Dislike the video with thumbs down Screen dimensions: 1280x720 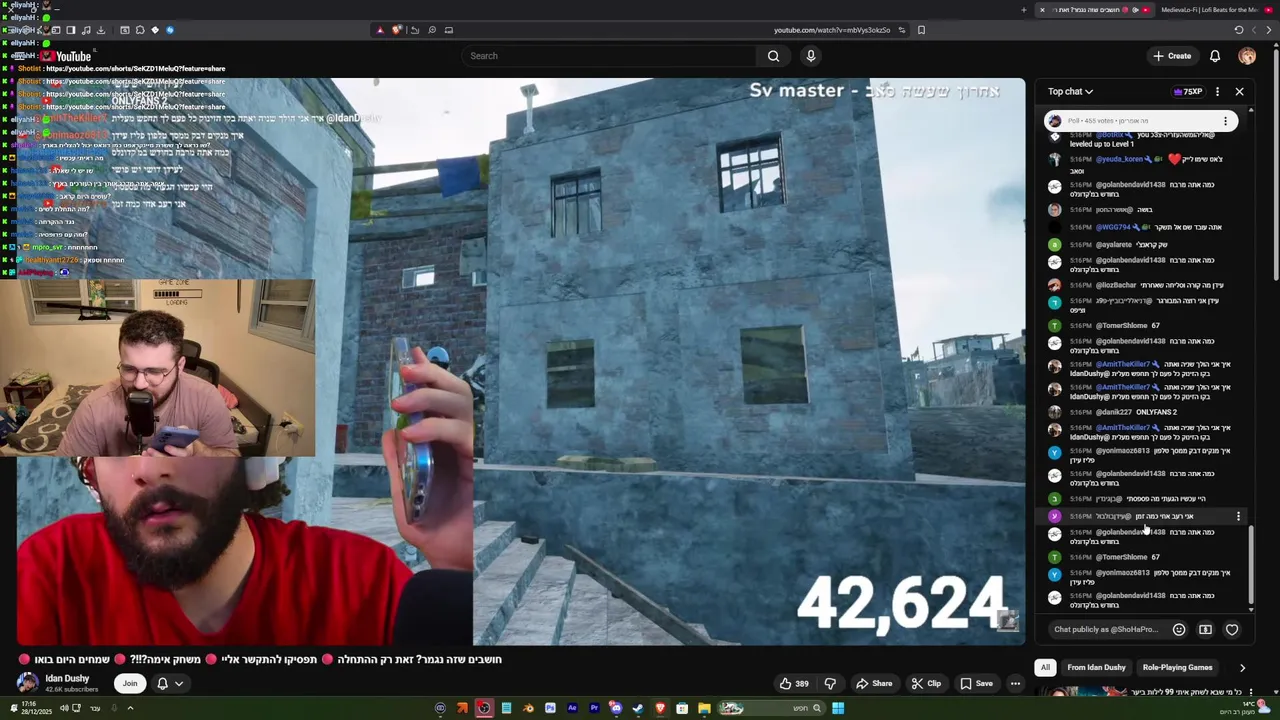pos(830,684)
